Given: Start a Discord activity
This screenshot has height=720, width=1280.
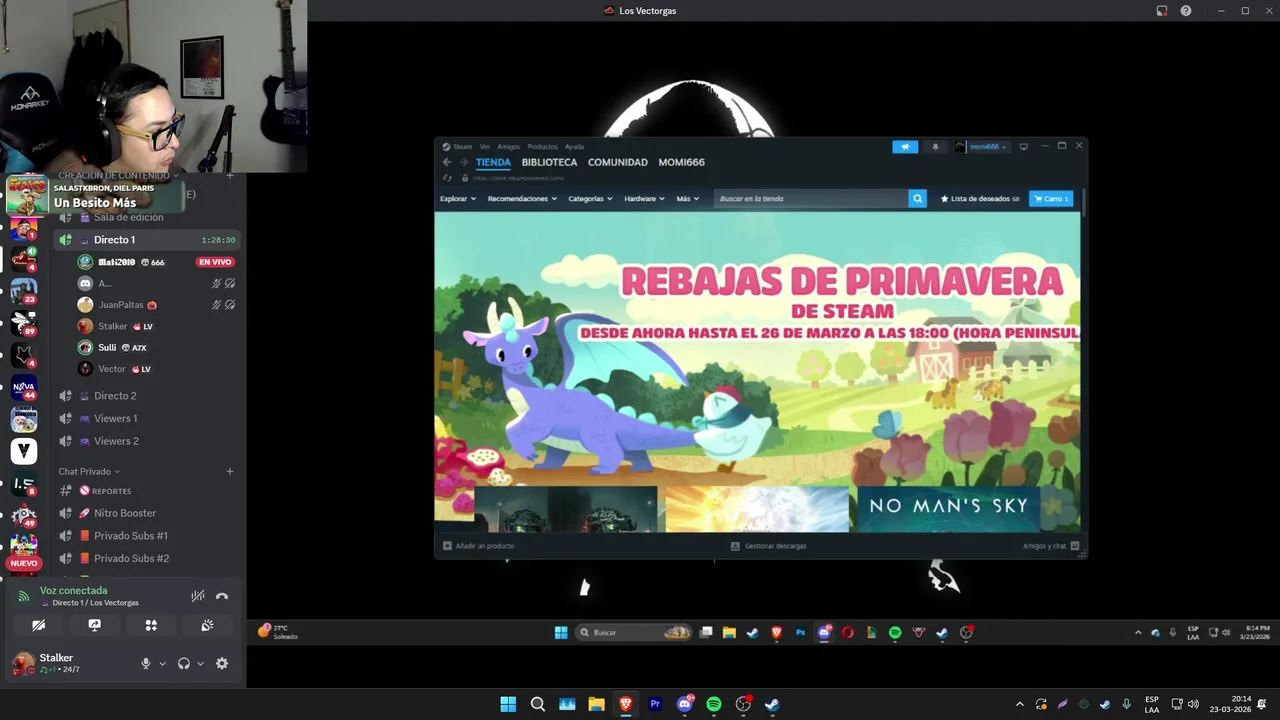Looking at the screenshot, I should pos(151,625).
